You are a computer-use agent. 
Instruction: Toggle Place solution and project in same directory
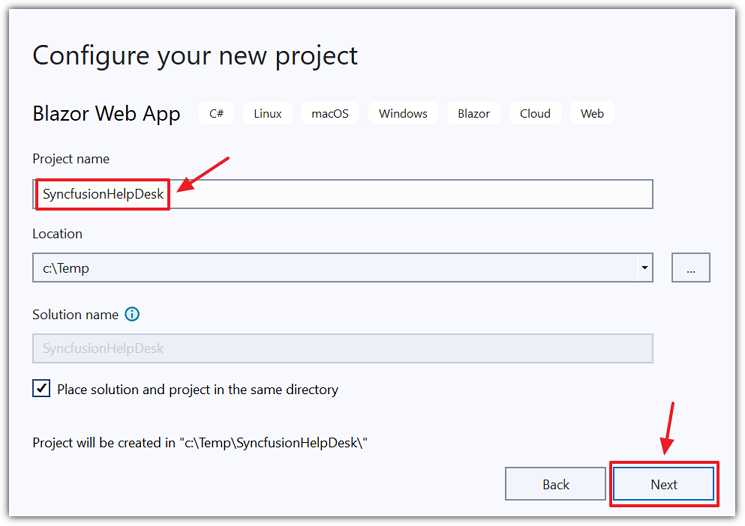(x=41, y=388)
